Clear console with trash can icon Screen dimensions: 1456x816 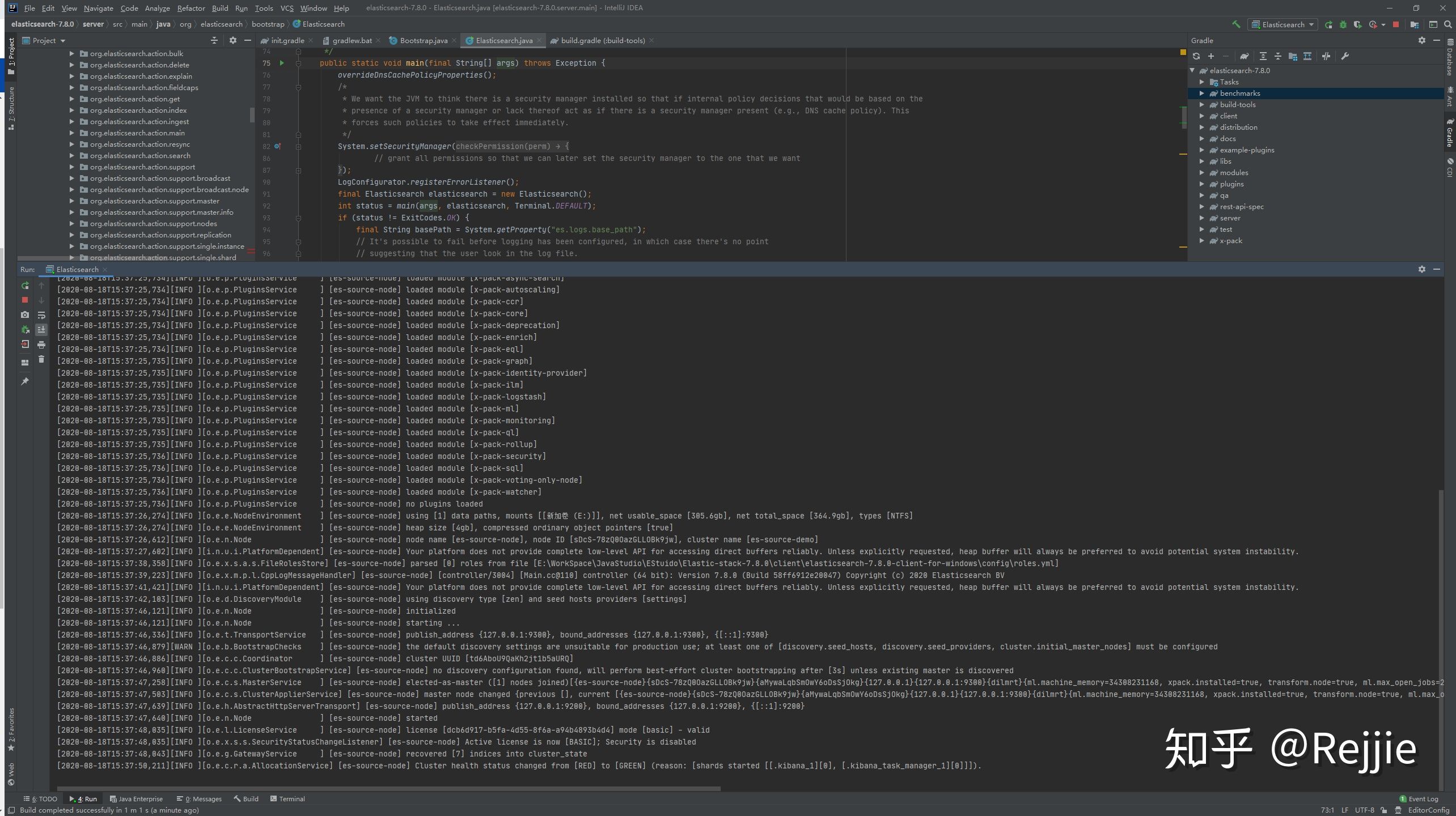click(41, 359)
